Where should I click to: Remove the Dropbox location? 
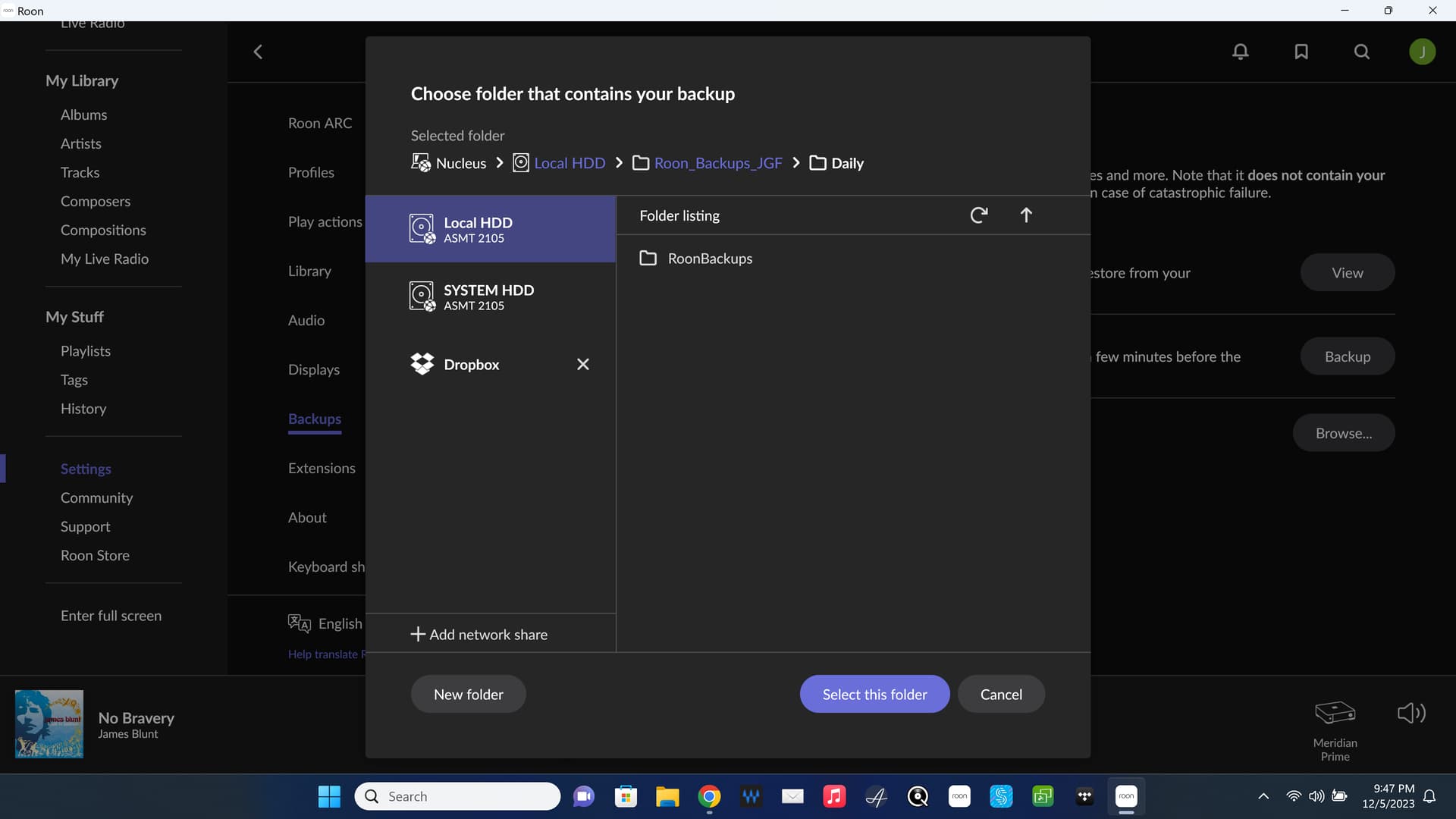tap(582, 364)
